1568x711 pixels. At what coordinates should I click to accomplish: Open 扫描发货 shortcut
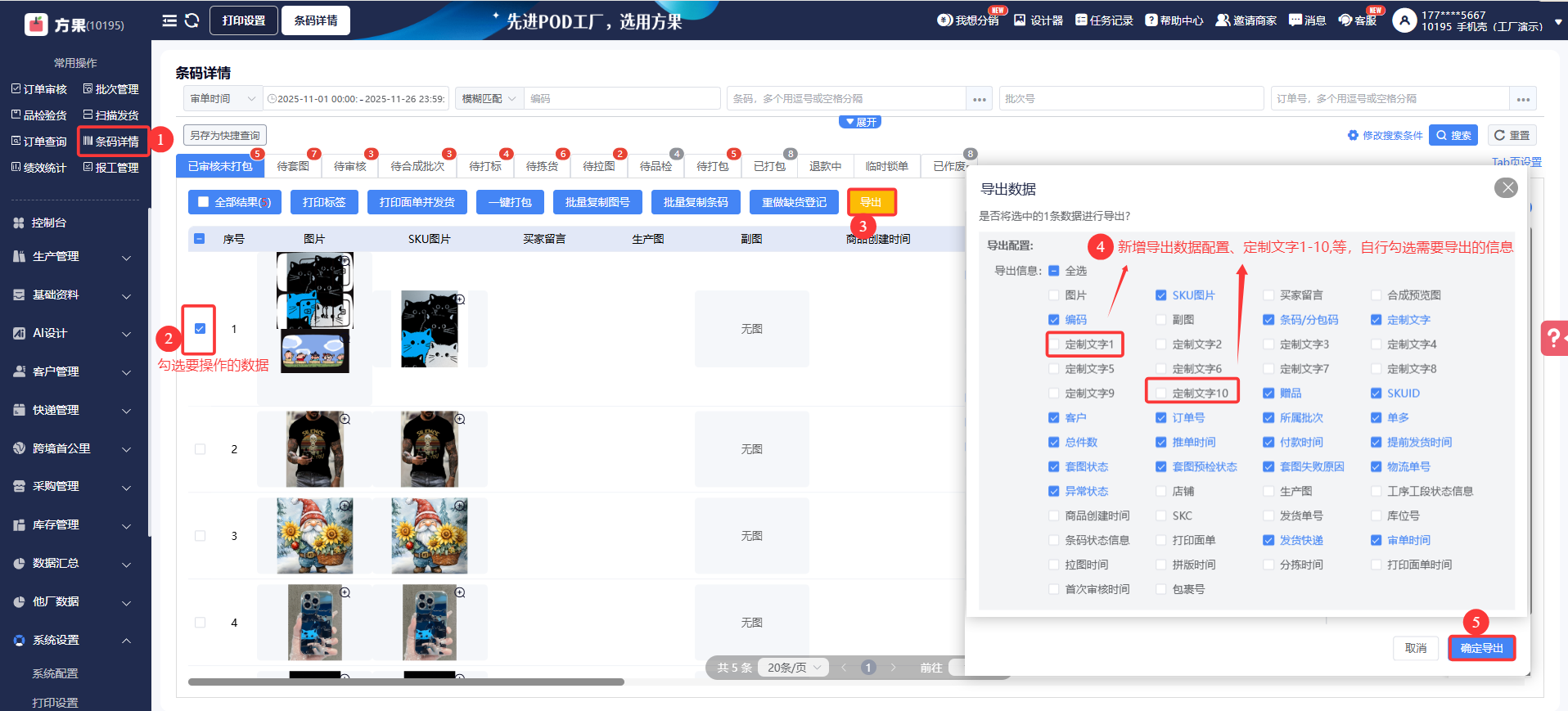click(111, 115)
